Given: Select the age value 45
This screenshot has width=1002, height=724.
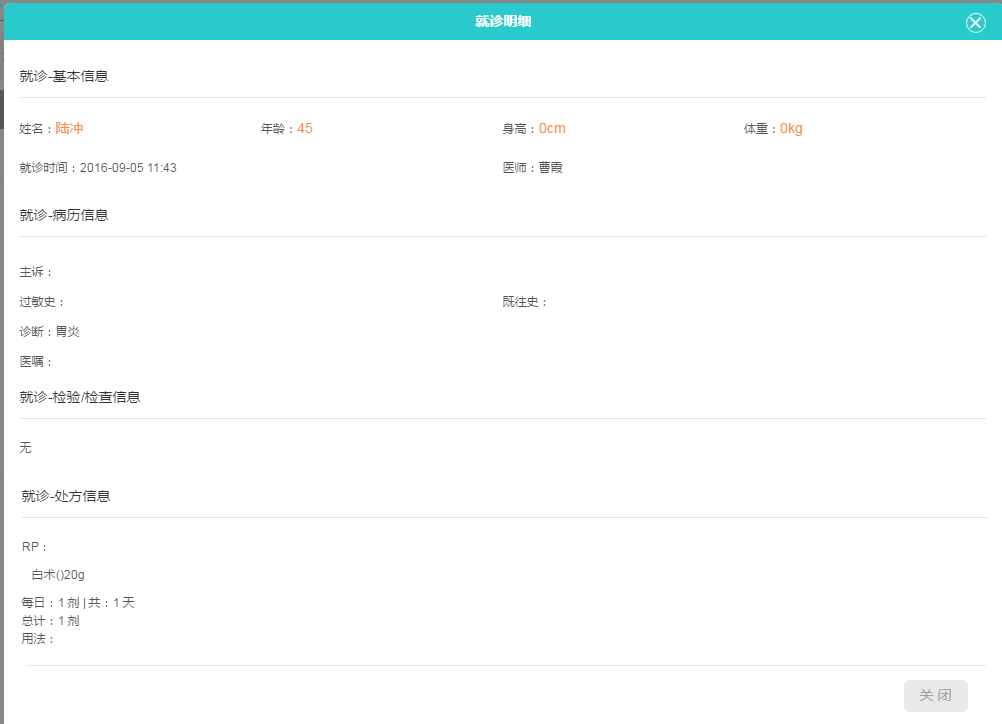Looking at the screenshot, I should [305, 128].
